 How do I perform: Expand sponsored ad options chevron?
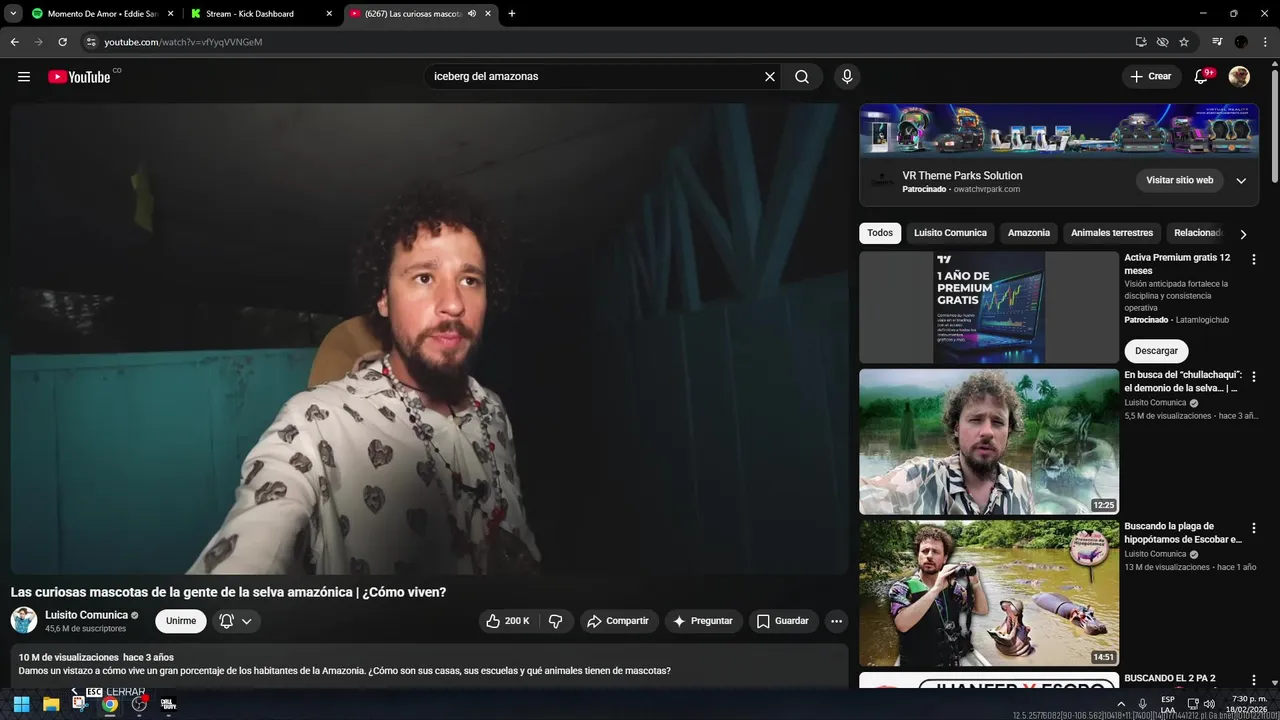(x=1241, y=181)
